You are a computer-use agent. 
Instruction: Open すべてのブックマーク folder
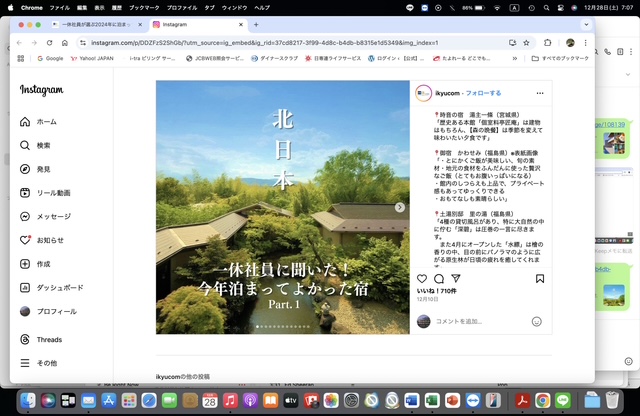(560, 58)
